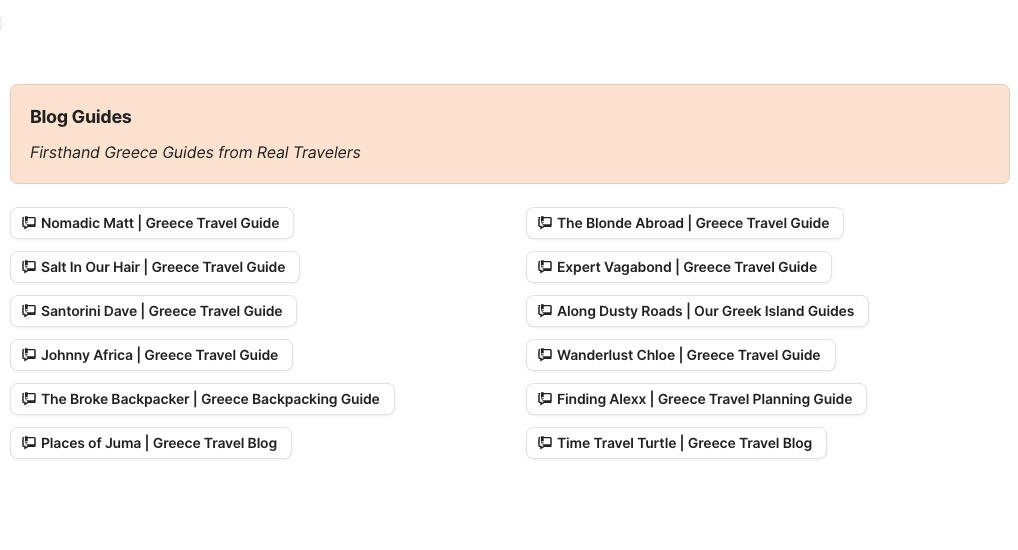Open Salt In Our Hair travel guide
The height and width of the screenshot is (550, 1018).
(x=163, y=267)
